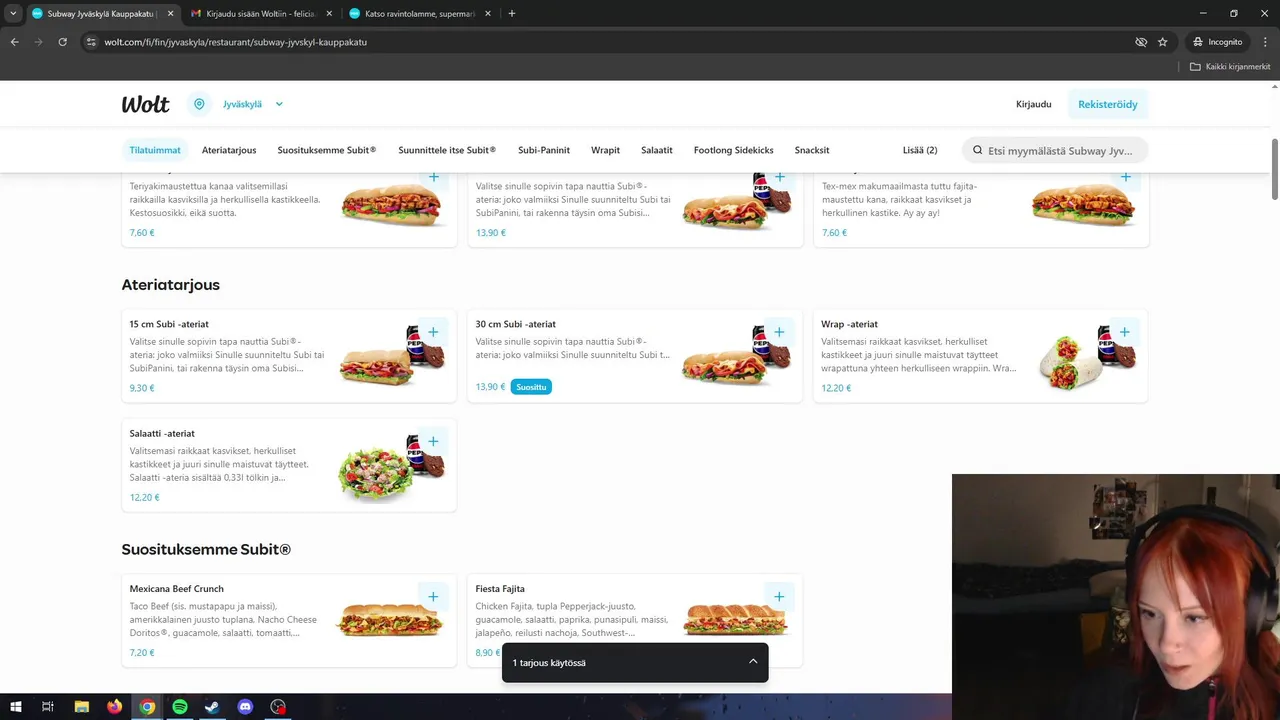Open Footlong Sidekicks category
1280x720 pixels.
(733, 150)
